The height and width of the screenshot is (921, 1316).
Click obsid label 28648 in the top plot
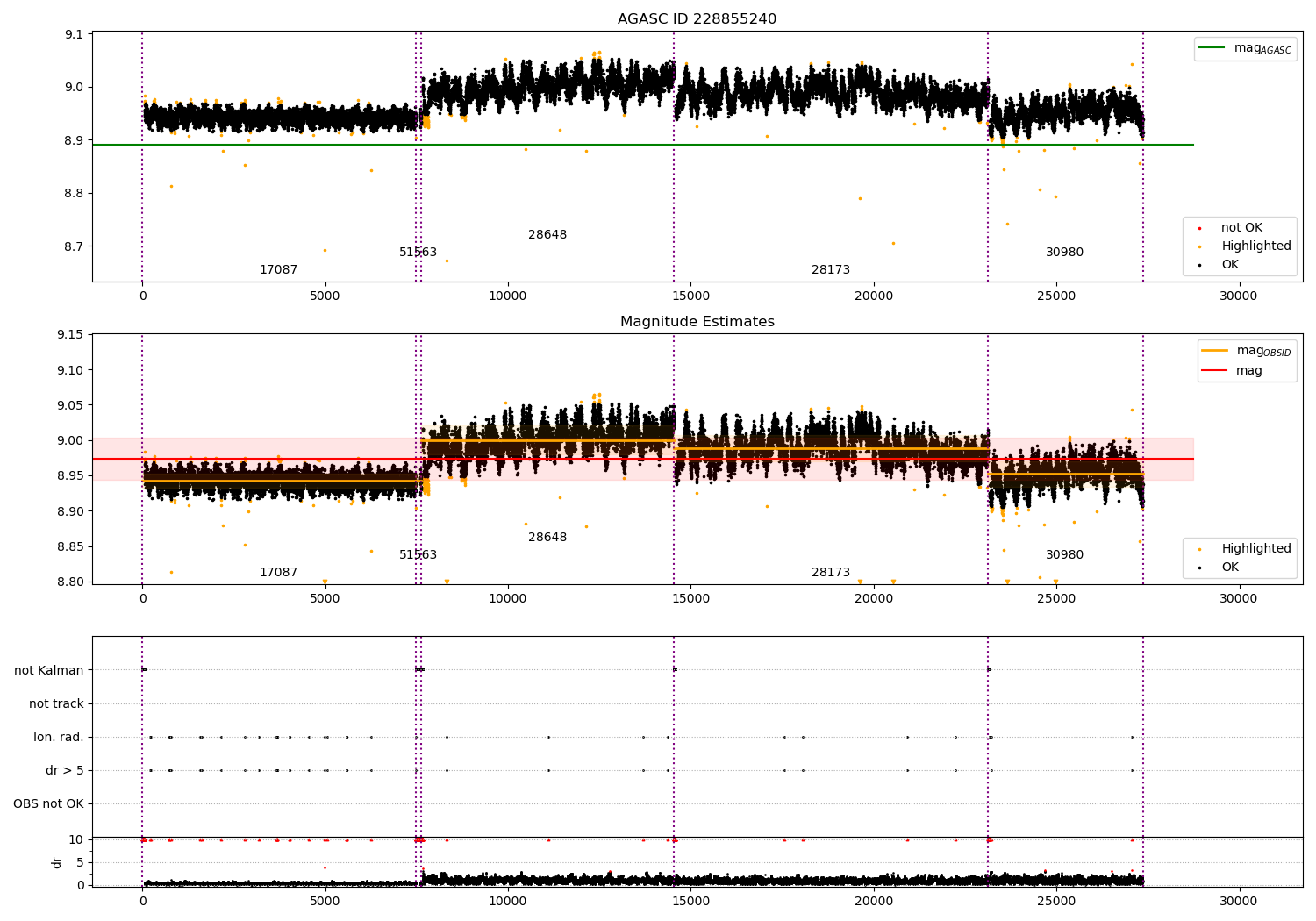click(x=547, y=235)
